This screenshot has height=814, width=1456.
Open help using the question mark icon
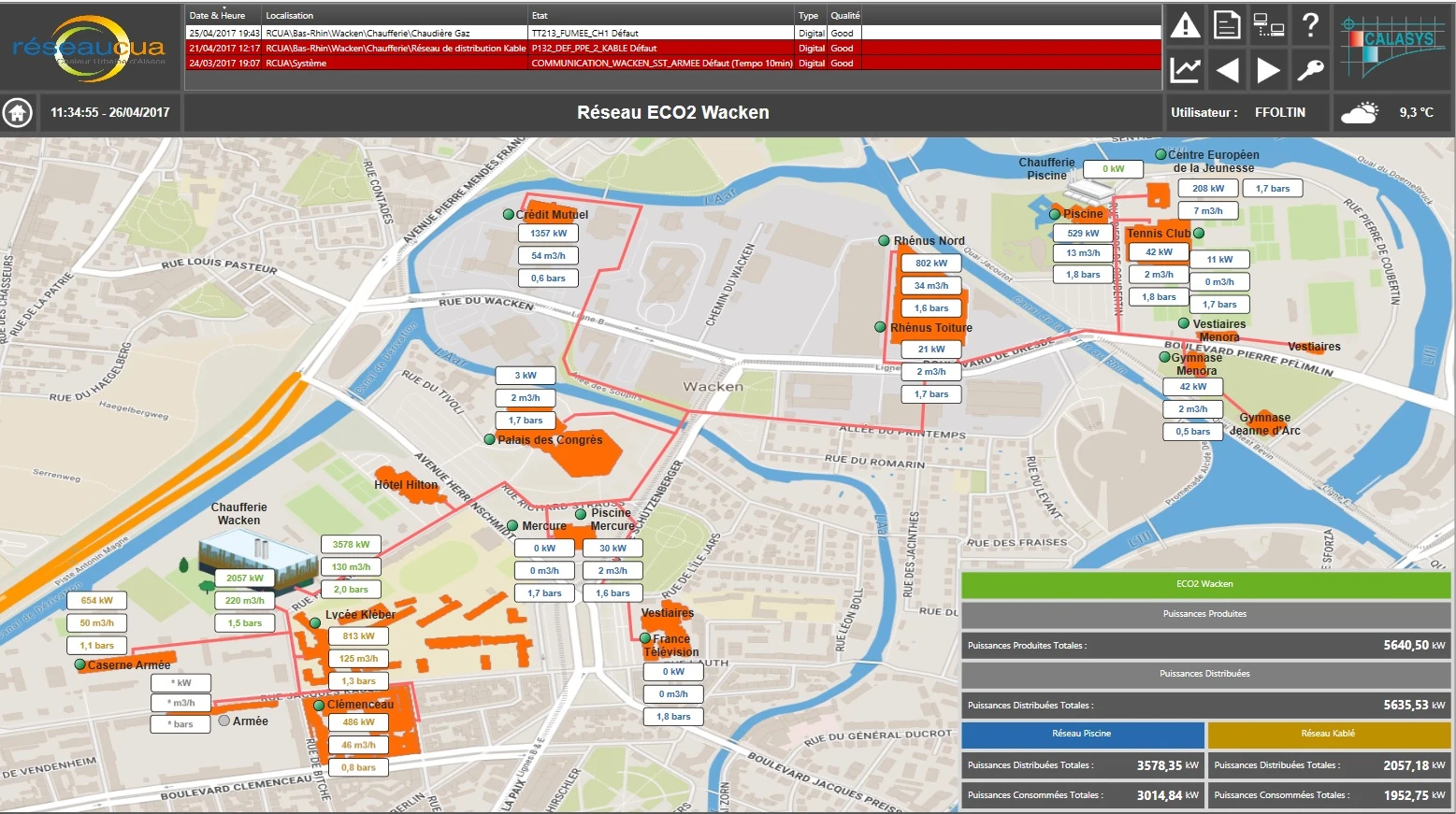click(1309, 25)
